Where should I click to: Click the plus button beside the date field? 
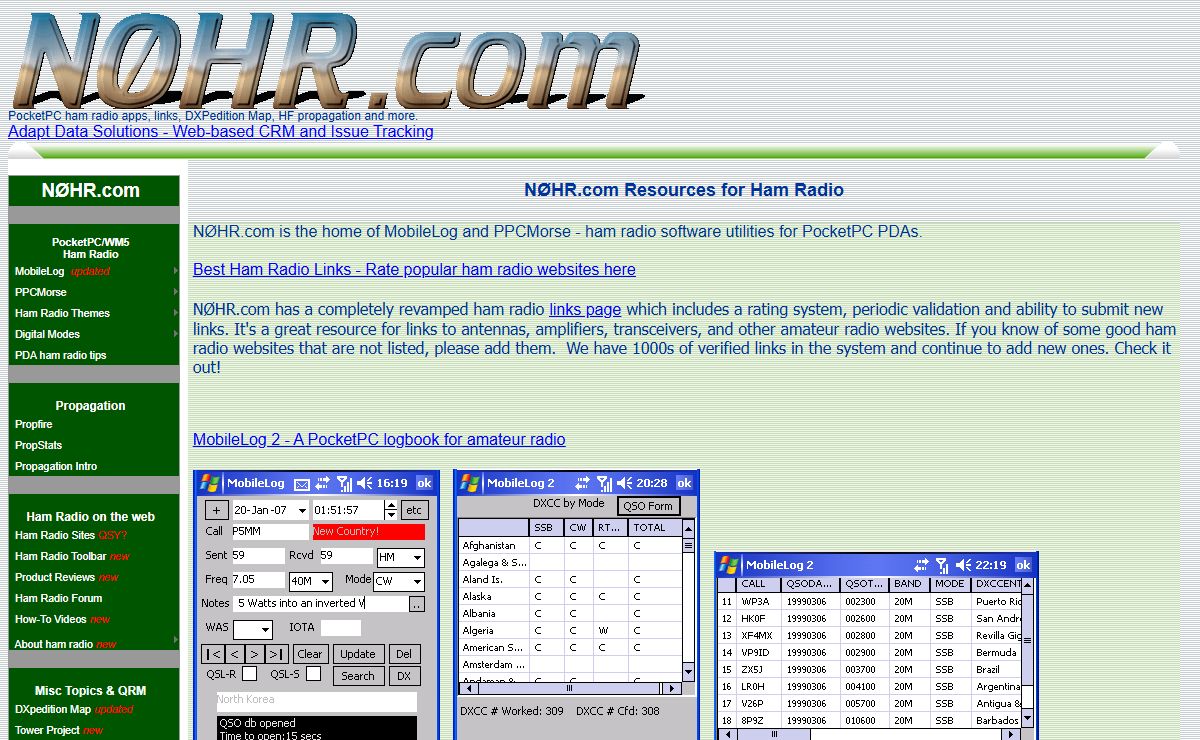(x=217, y=510)
